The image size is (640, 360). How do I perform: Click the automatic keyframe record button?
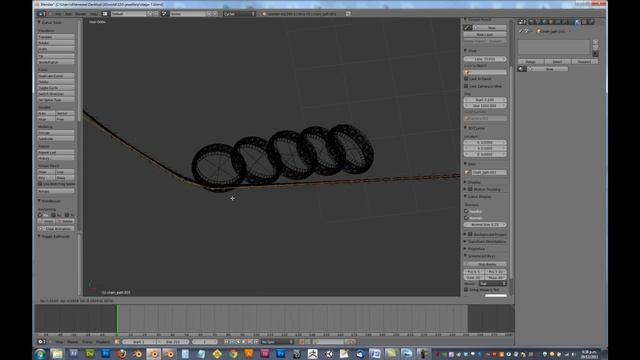click(x=302, y=342)
